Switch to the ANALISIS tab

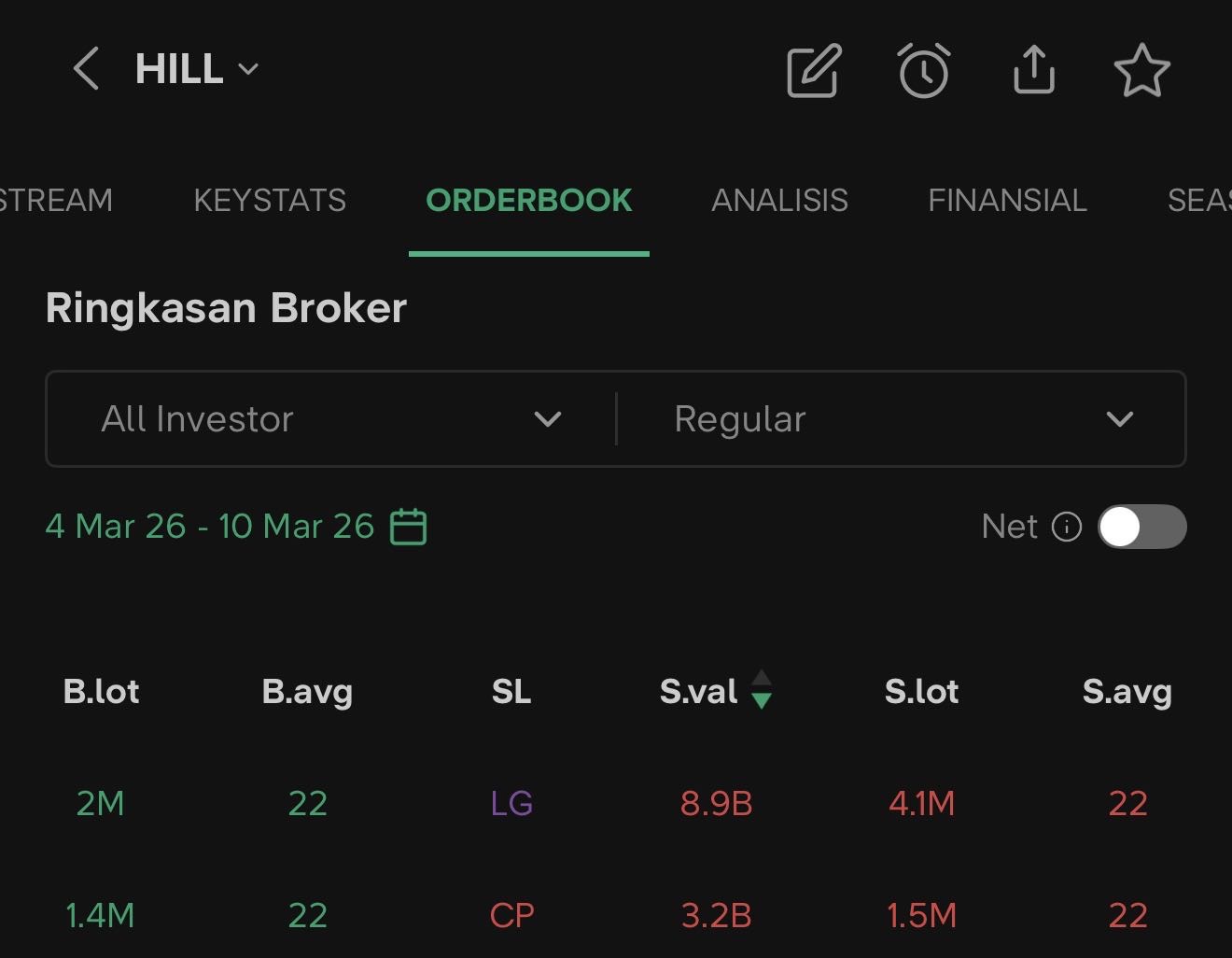tap(779, 200)
